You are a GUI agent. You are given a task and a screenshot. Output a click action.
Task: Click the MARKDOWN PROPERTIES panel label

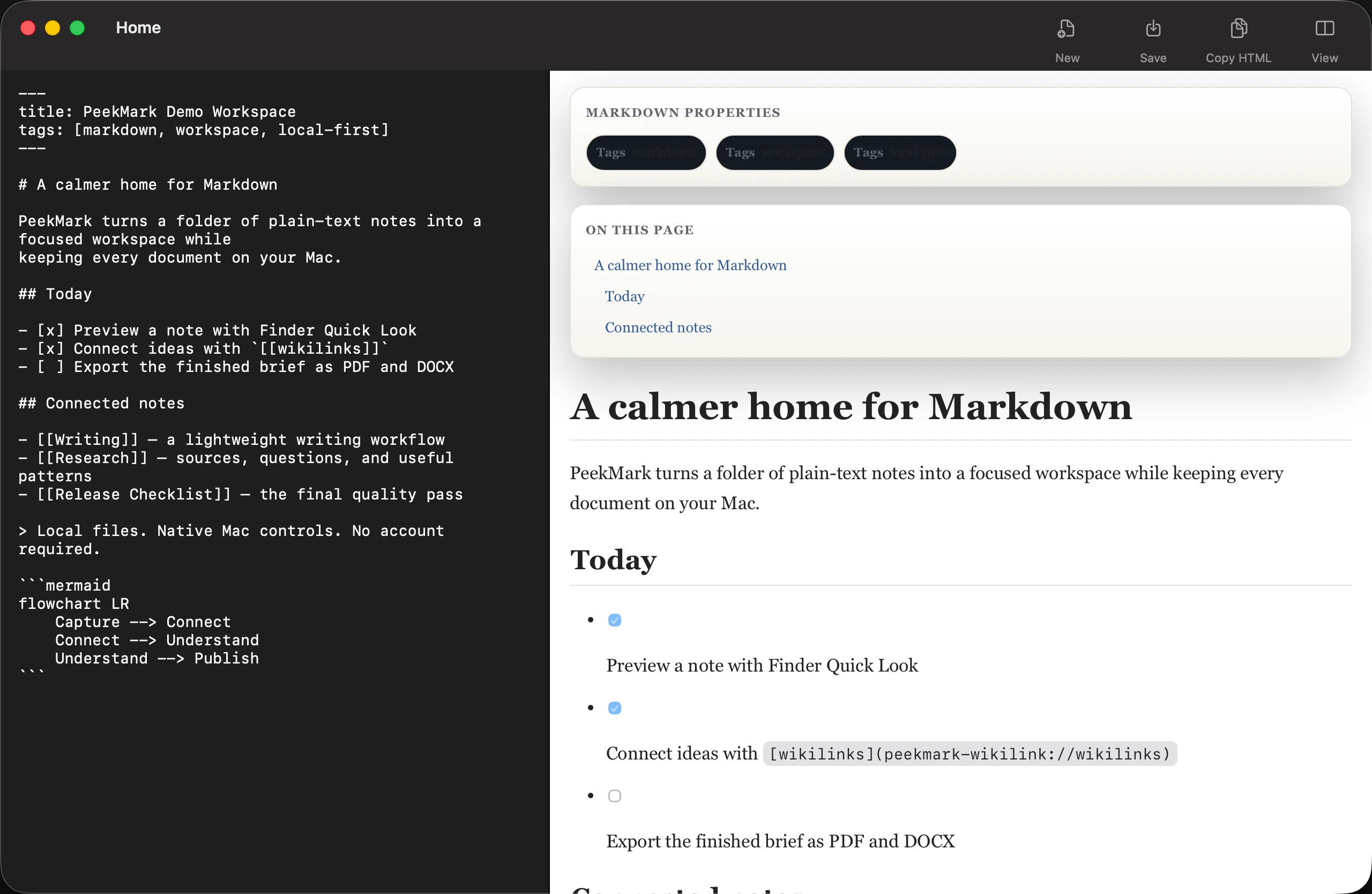pos(683,113)
